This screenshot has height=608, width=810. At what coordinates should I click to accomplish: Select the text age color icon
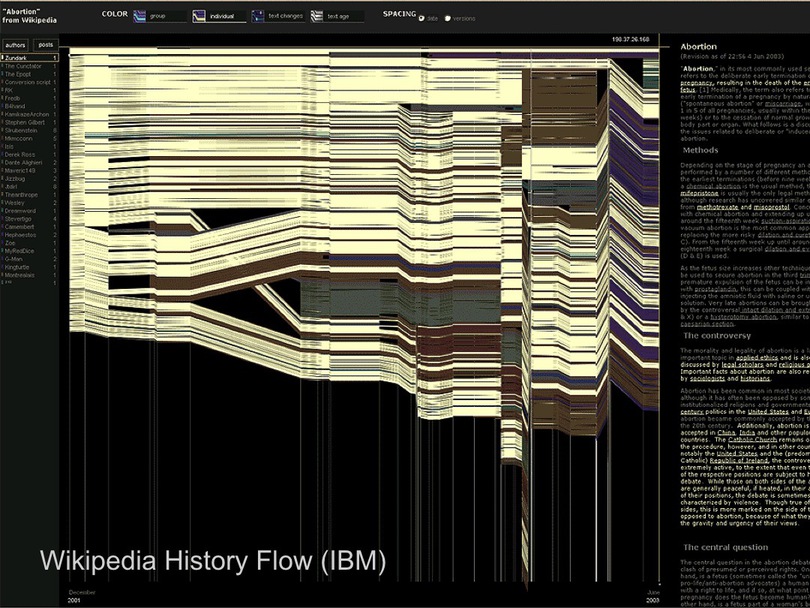[317, 17]
